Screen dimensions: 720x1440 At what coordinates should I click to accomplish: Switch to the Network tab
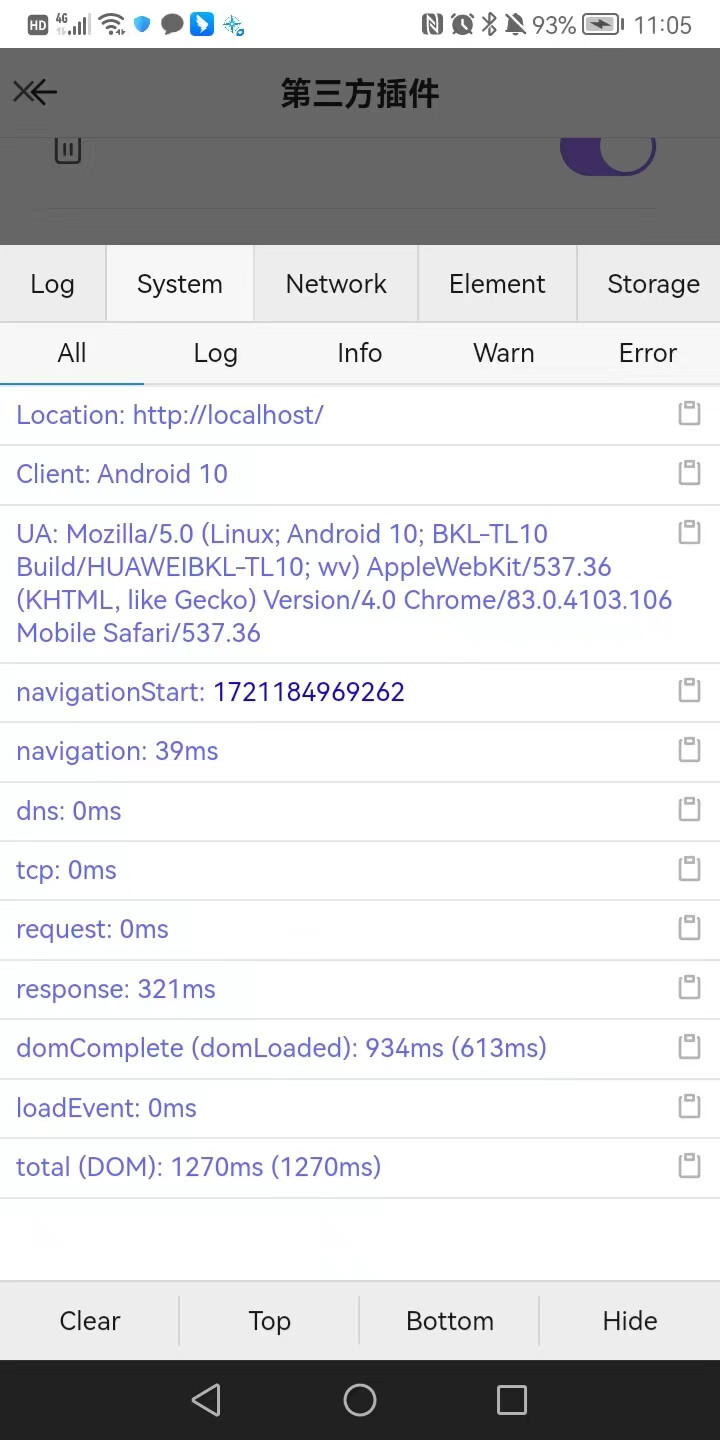(336, 284)
